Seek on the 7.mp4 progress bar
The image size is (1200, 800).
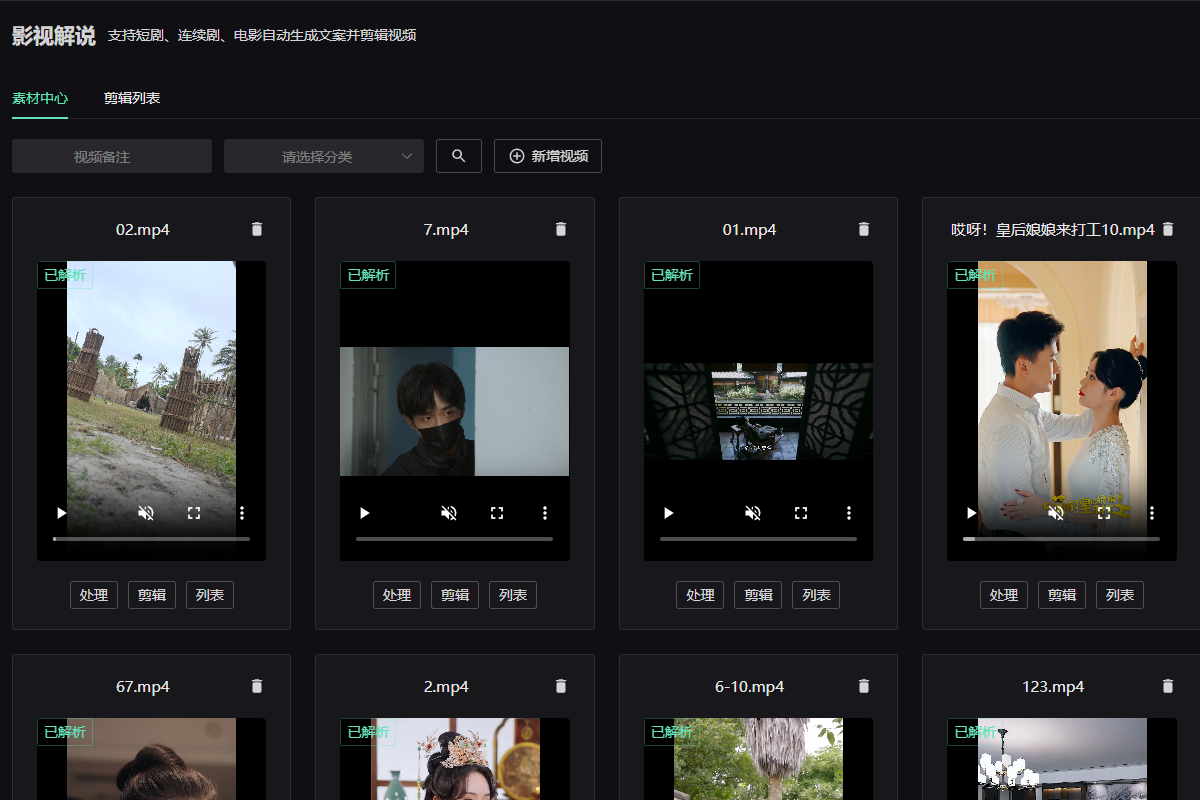click(454, 539)
